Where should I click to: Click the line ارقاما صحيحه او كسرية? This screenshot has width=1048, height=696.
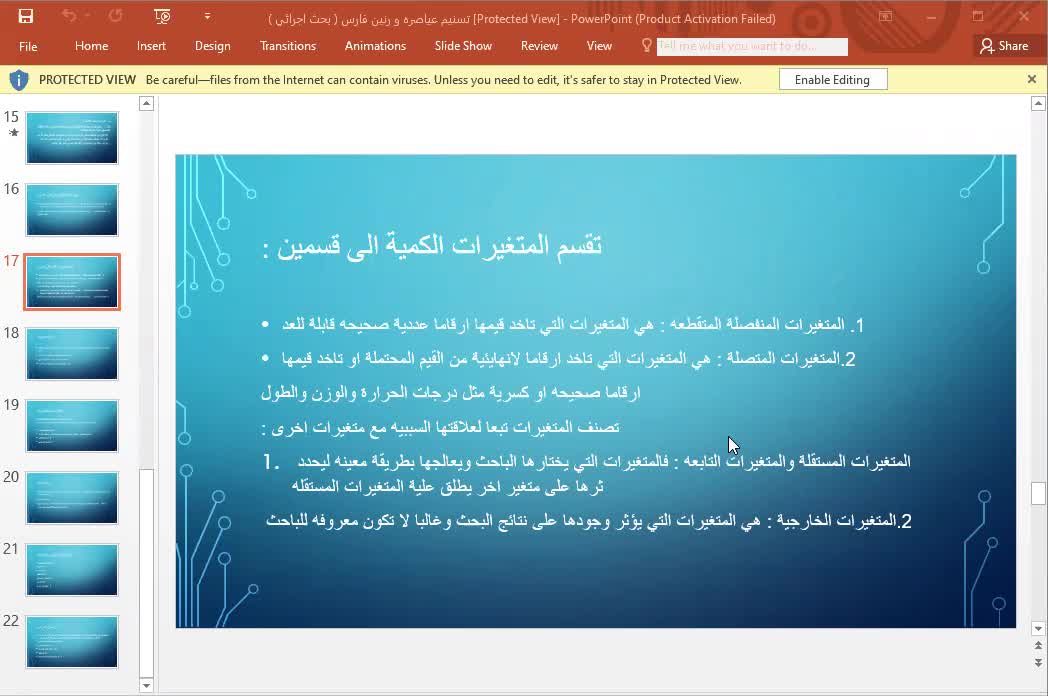450,392
